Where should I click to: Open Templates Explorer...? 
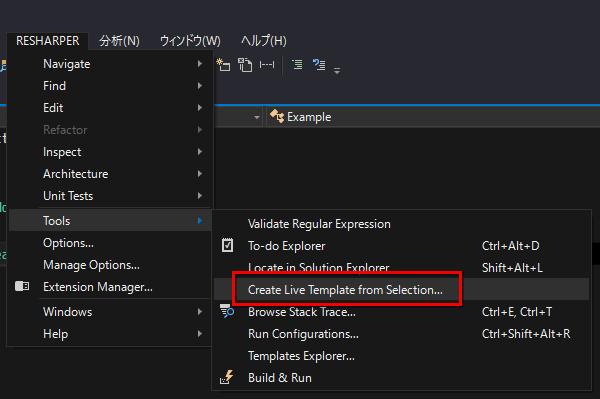click(x=401, y=356)
